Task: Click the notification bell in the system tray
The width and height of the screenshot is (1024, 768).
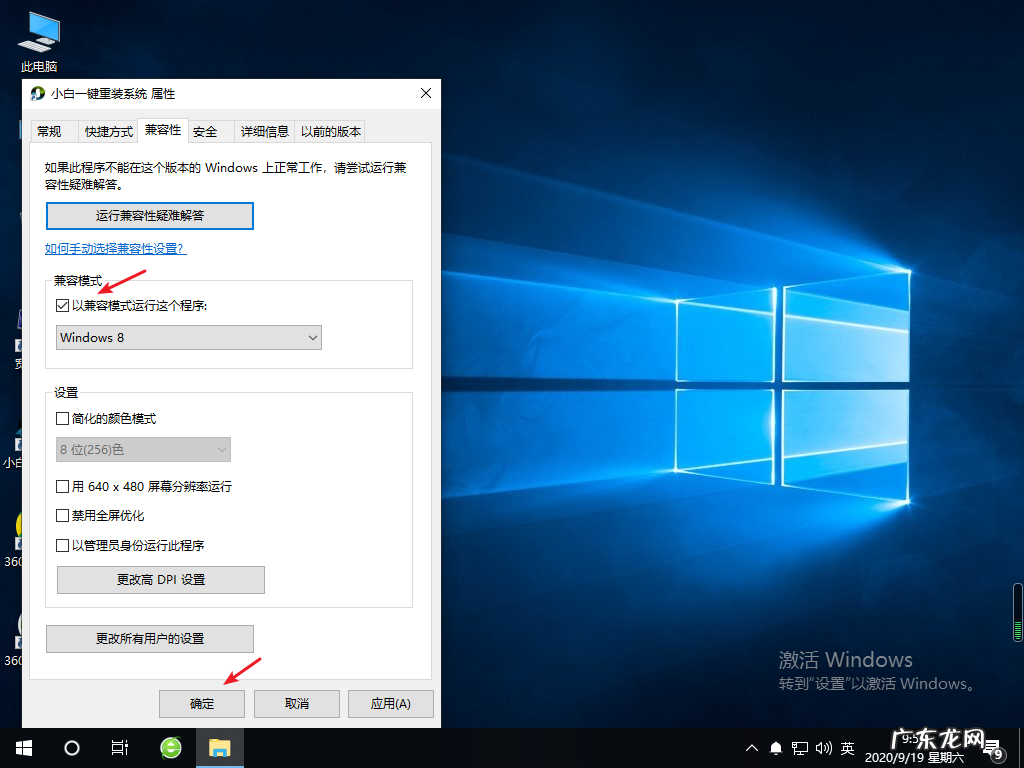Action: coord(775,747)
